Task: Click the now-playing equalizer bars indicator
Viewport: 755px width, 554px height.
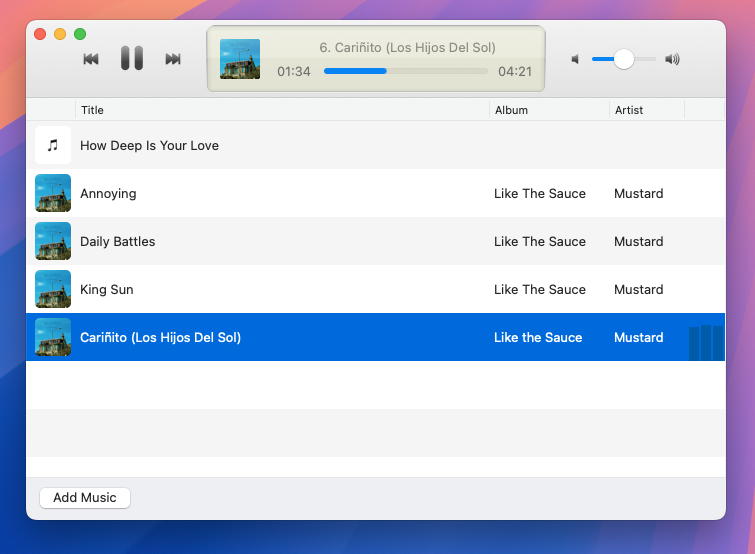Action: click(x=706, y=343)
